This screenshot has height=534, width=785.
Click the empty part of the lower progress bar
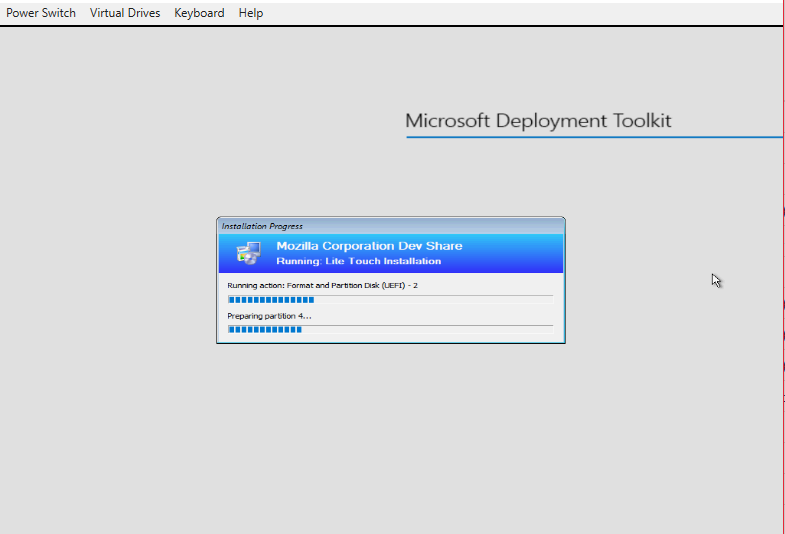[428, 329]
